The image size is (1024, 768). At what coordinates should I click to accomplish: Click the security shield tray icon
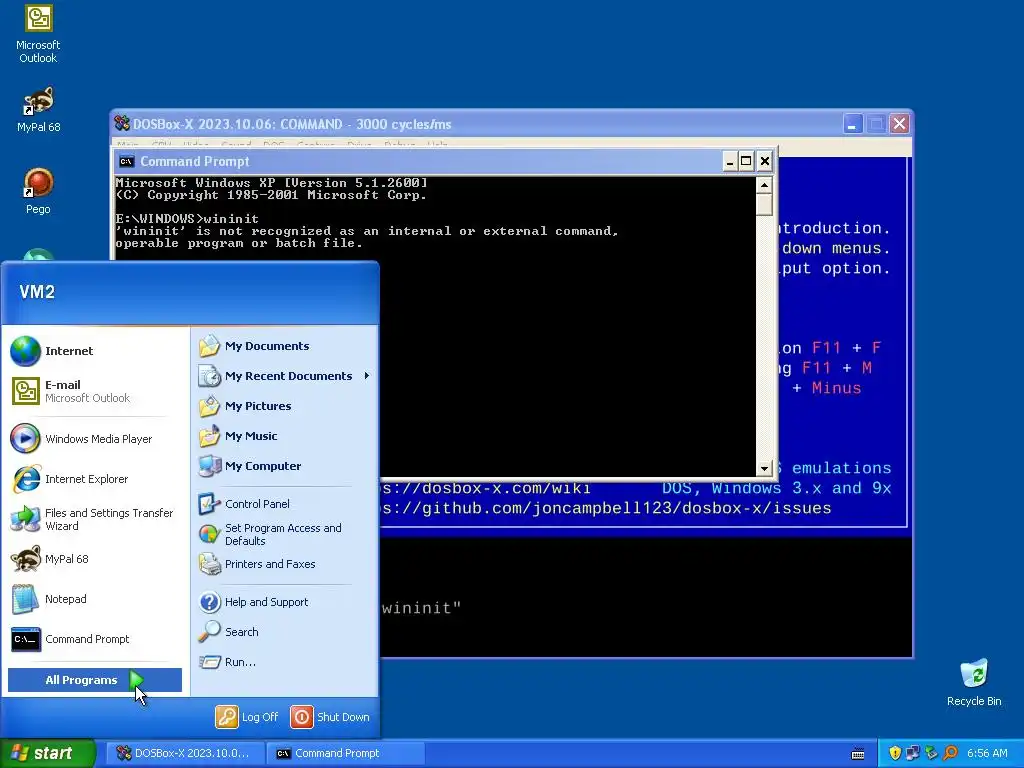[895, 753]
